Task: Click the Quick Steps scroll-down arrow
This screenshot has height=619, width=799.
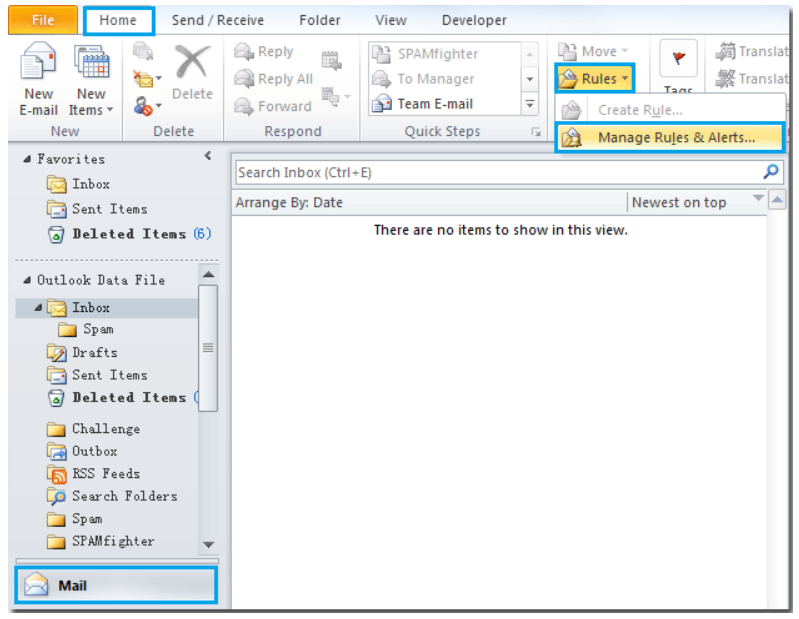Action: tap(530, 78)
